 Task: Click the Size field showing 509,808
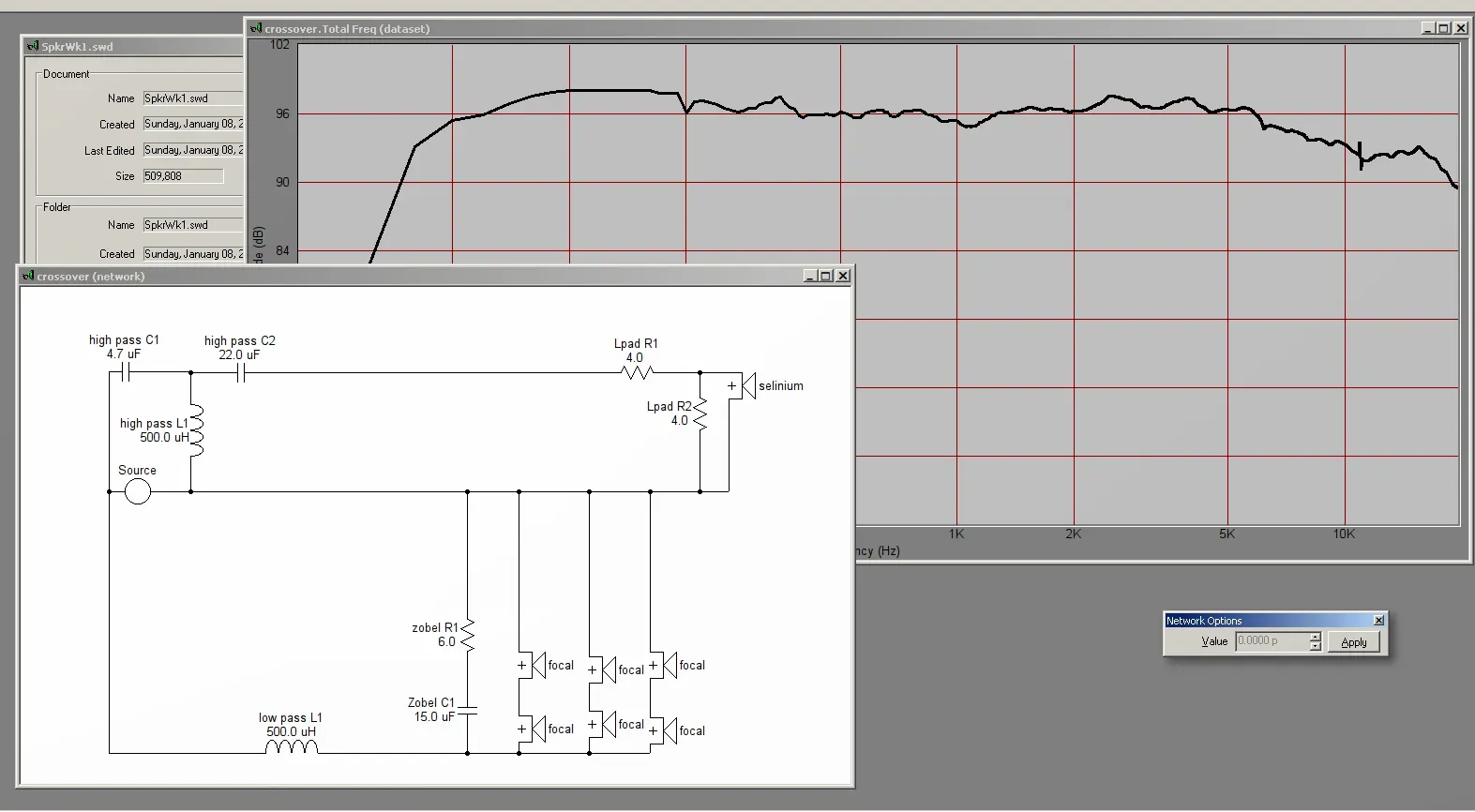point(183,176)
